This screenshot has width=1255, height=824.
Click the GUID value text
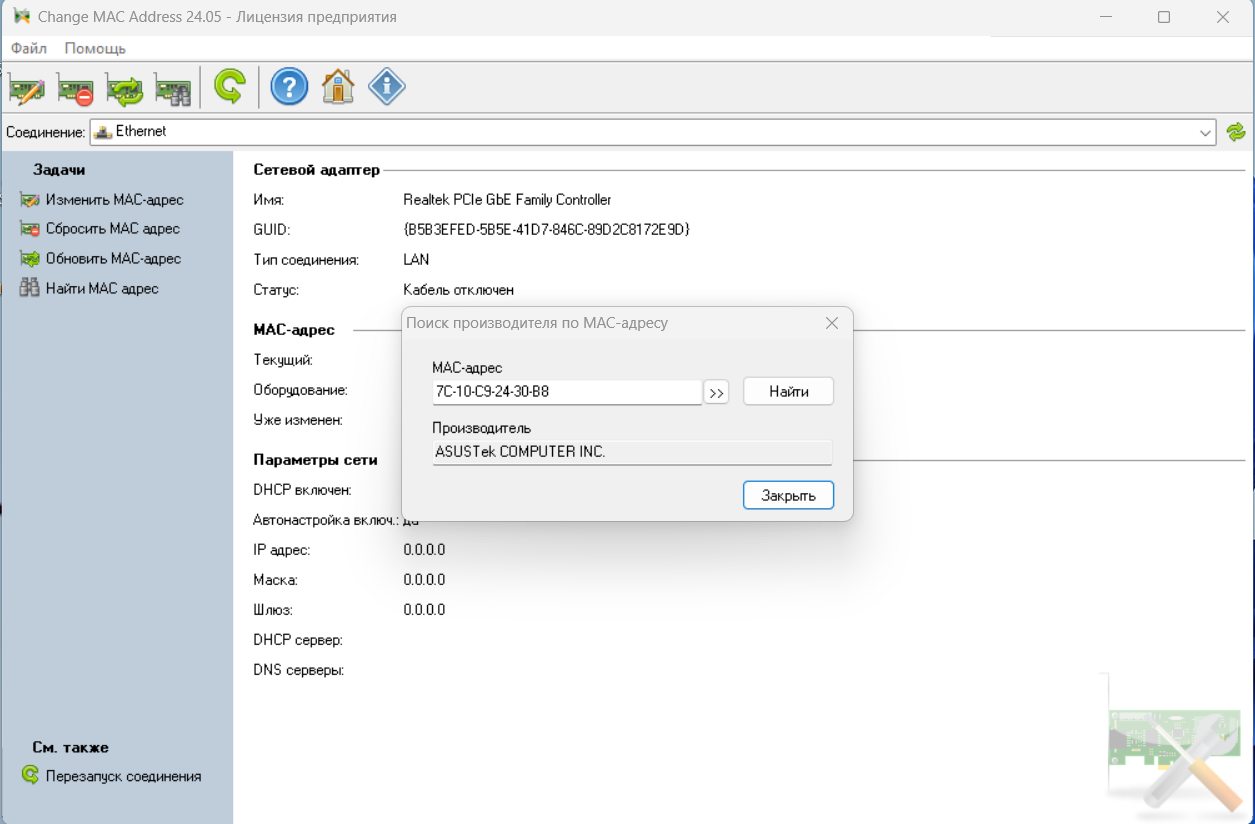pyautogui.click(x=546, y=230)
